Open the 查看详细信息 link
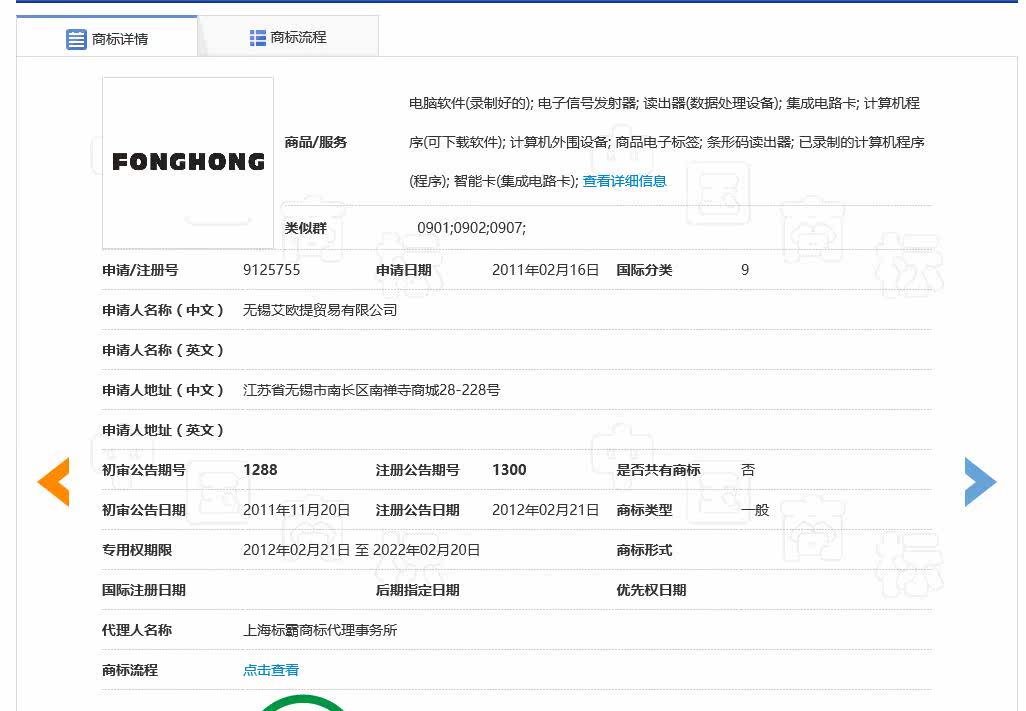The height and width of the screenshot is (711, 1026). click(624, 181)
